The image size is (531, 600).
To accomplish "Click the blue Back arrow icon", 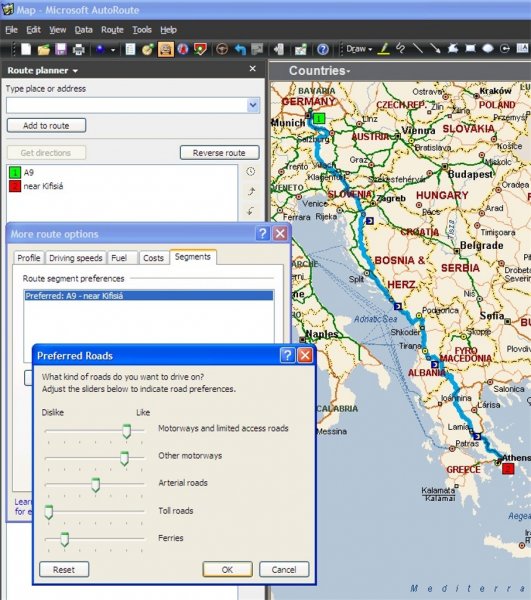I will [x=240, y=49].
